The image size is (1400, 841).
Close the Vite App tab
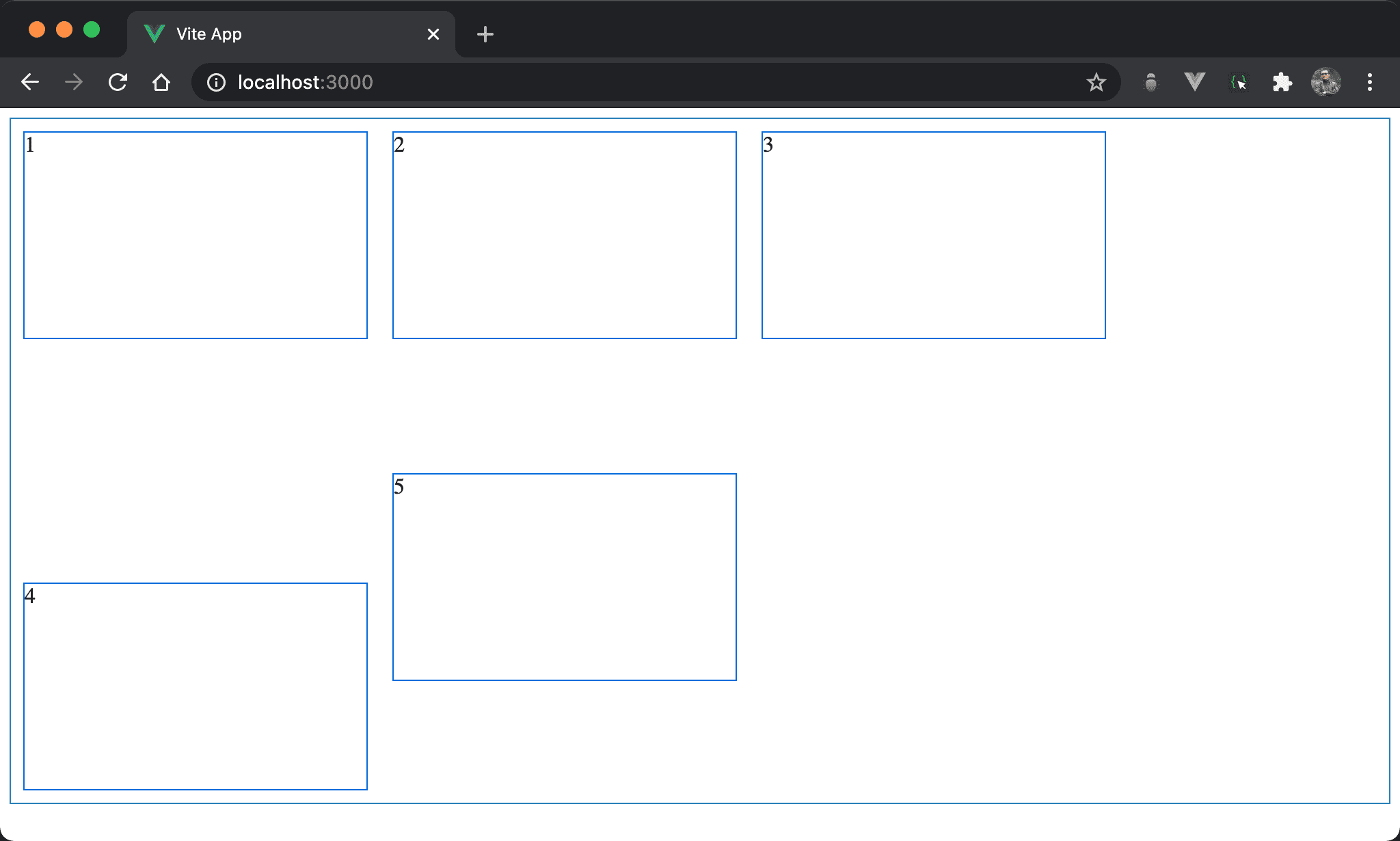(x=433, y=34)
